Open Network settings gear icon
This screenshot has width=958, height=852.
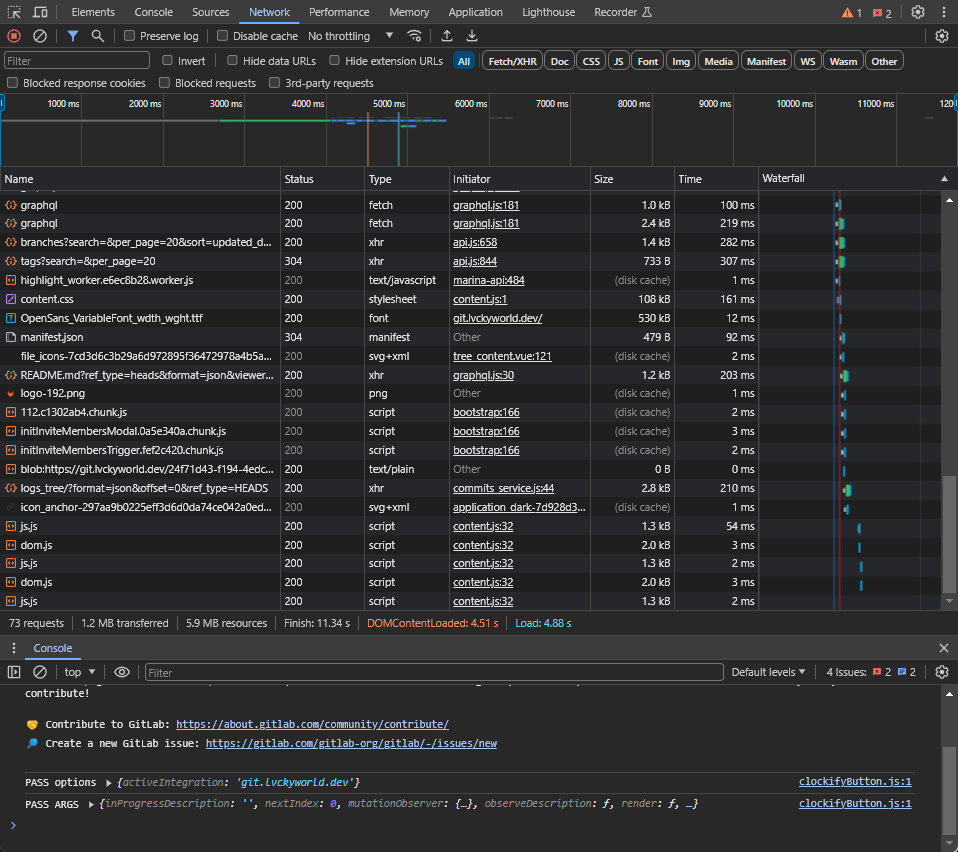(941, 36)
